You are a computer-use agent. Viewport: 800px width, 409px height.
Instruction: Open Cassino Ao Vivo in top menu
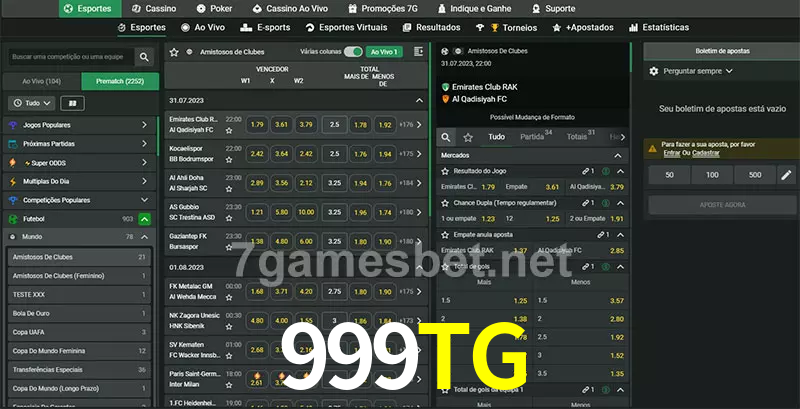click(291, 9)
